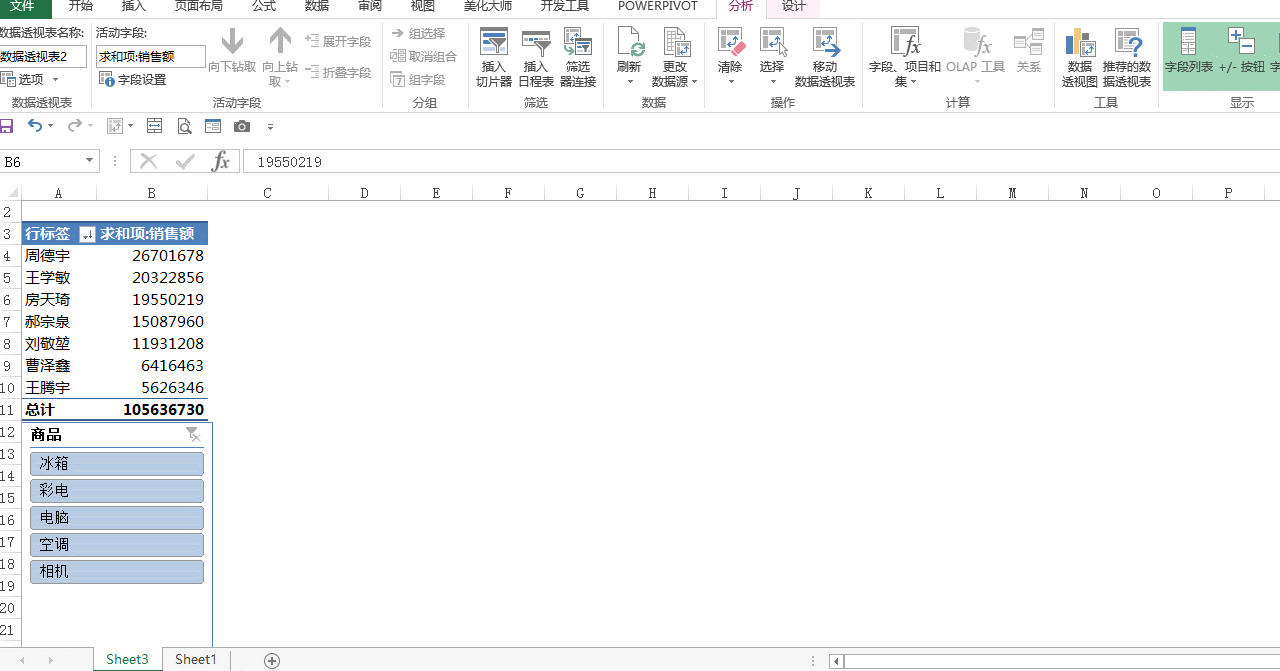The image size is (1280, 671).
Task: Click the clear filter icon on 商品 slicer
Action: tap(193, 434)
